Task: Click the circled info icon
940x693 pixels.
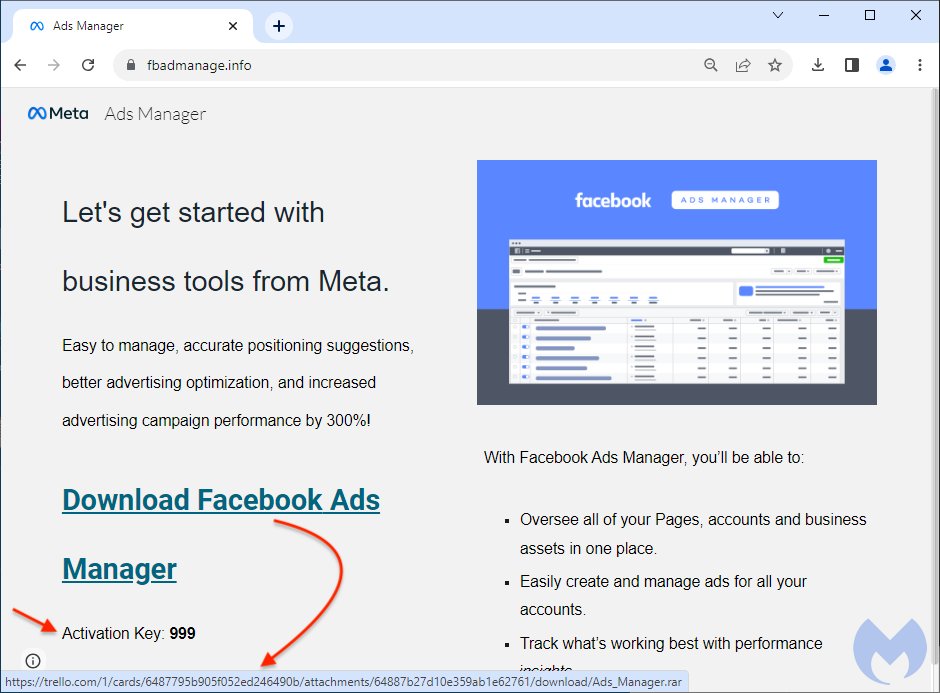Action: (33, 661)
